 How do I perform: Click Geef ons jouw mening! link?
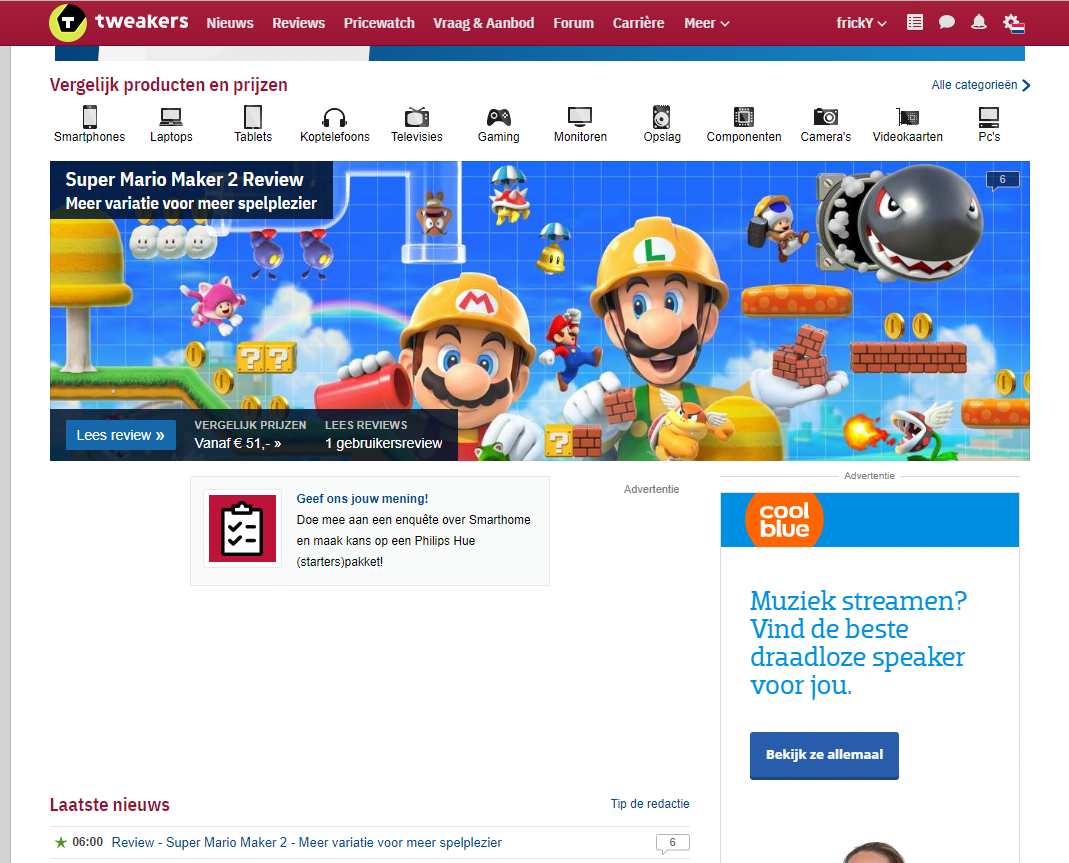[x=362, y=499]
